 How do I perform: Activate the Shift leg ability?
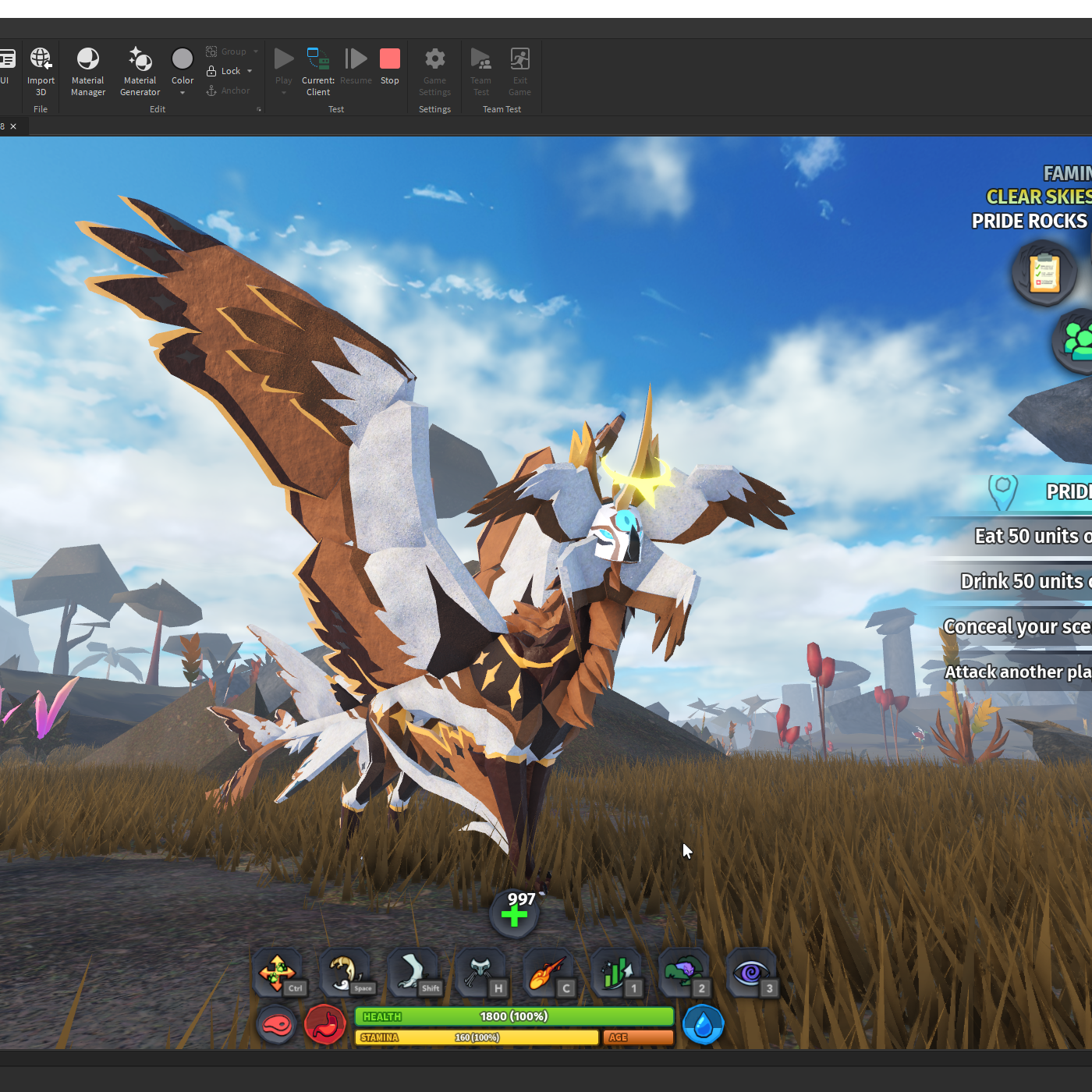click(x=414, y=973)
